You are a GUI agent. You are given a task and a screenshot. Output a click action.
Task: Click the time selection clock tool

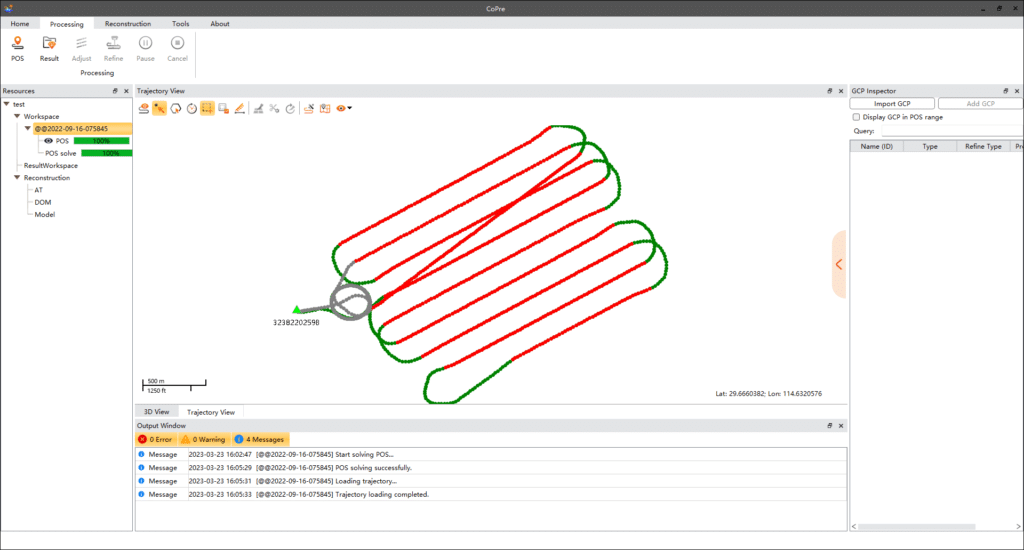pos(192,108)
